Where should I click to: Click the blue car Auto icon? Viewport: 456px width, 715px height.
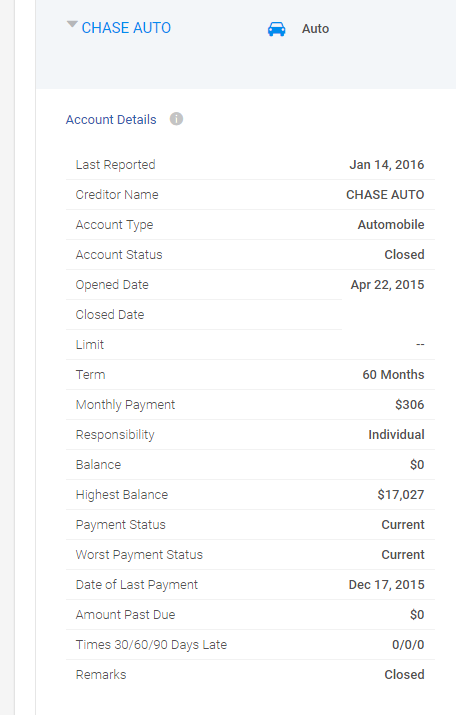276,29
